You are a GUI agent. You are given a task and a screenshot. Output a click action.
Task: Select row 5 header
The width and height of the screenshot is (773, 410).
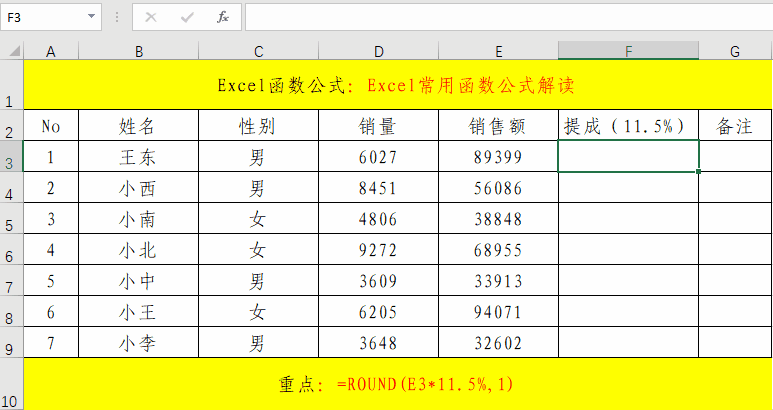click(11, 218)
